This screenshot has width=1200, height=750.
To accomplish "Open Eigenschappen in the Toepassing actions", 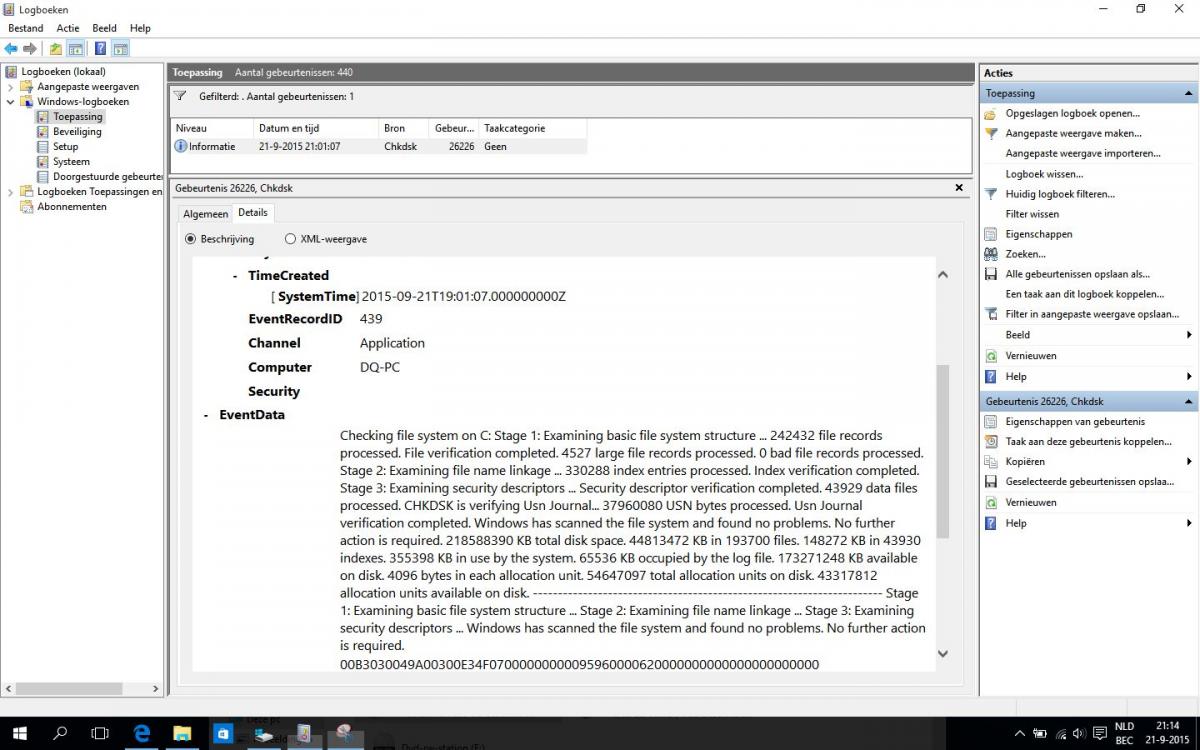I will (1039, 234).
